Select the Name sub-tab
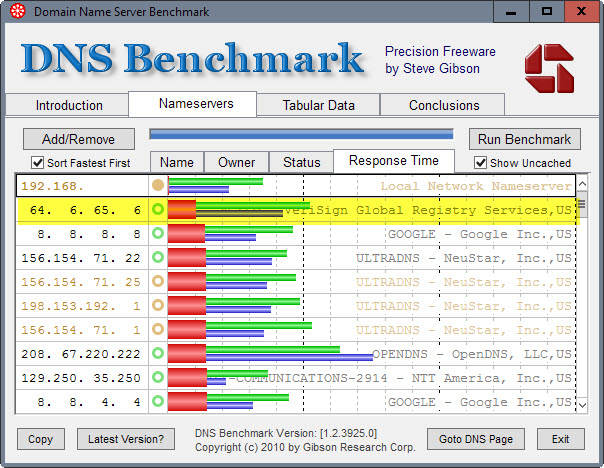This screenshot has width=604, height=468. click(x=177, y=162)
